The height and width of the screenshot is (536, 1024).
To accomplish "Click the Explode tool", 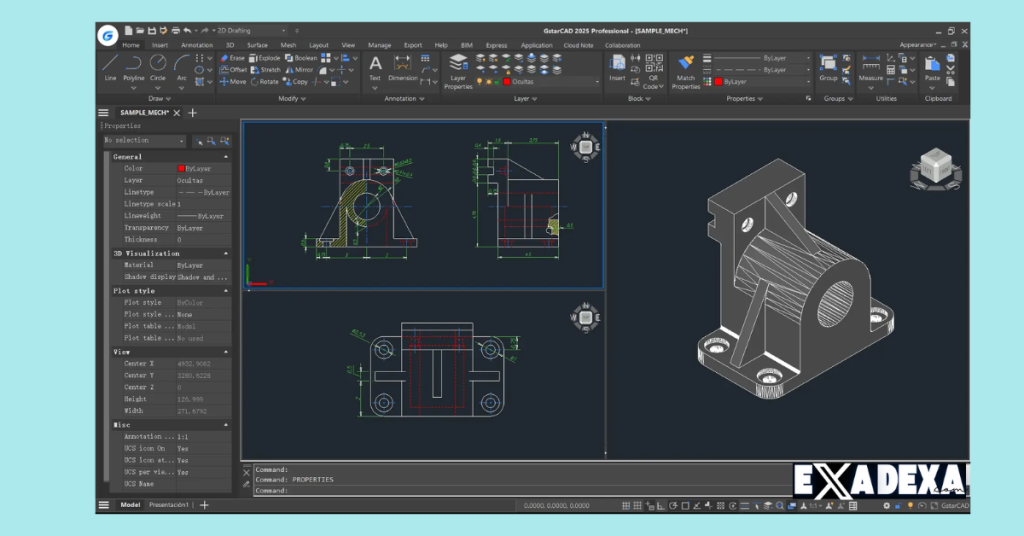I will 264,58.
